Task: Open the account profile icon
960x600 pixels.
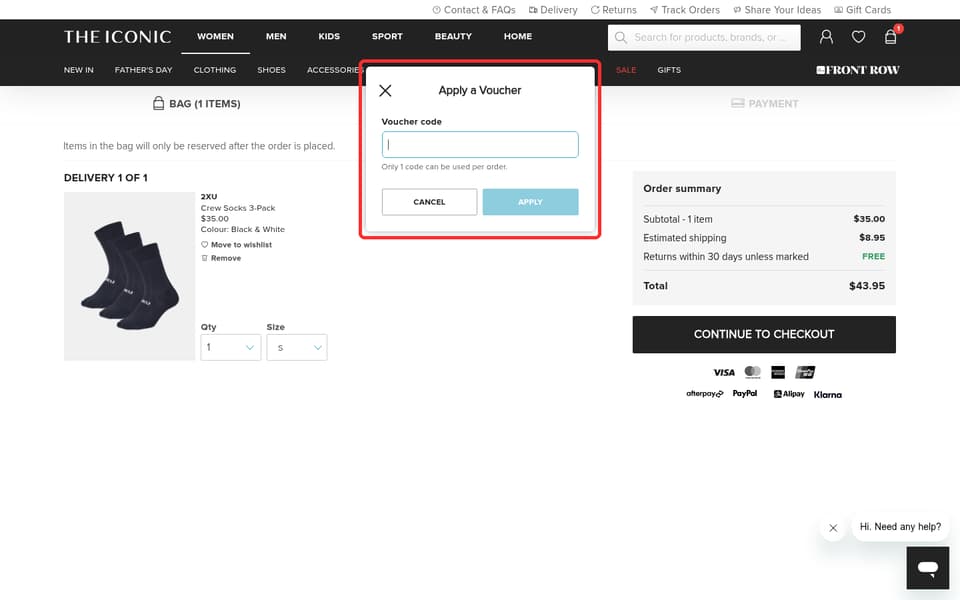Action: (826, 37)
